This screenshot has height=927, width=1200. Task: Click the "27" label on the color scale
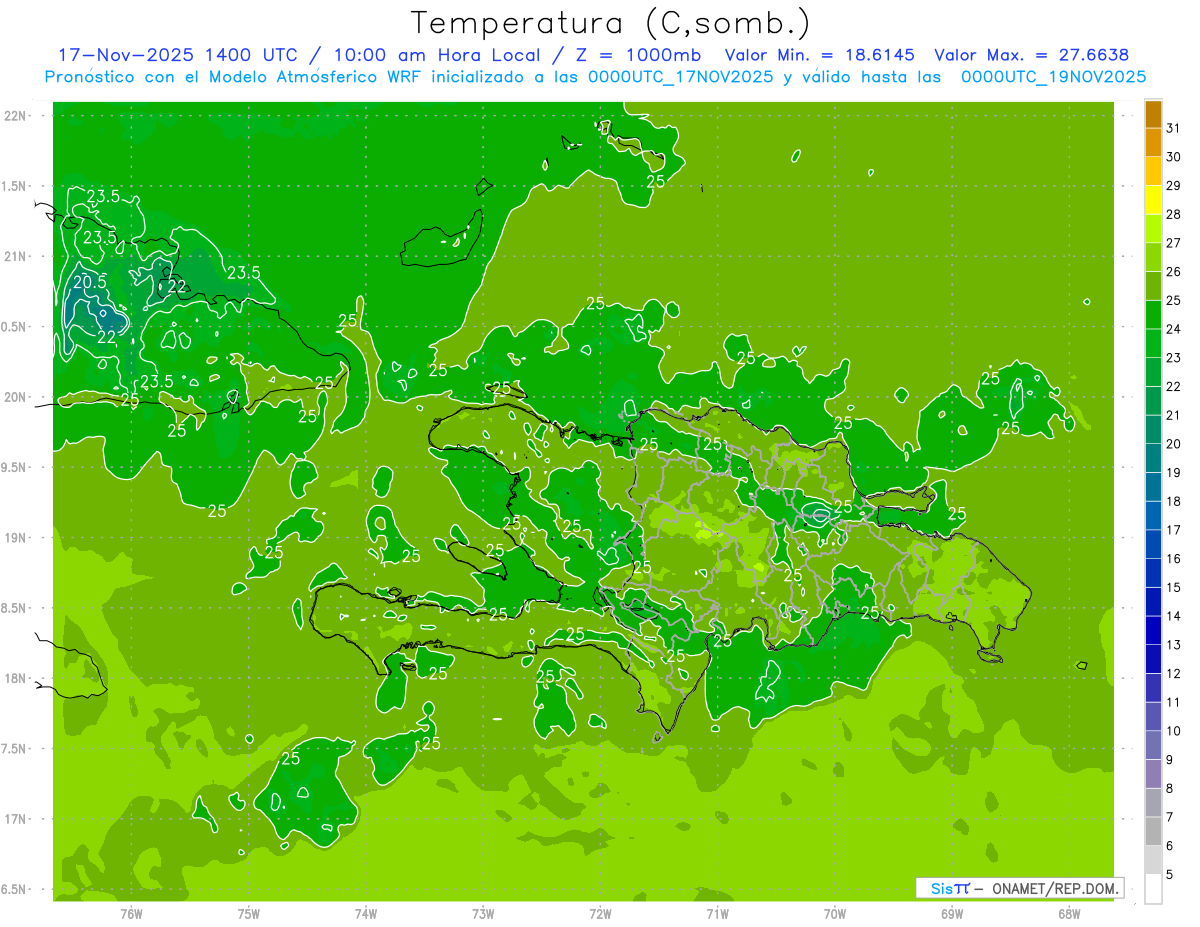[1174, 243]
